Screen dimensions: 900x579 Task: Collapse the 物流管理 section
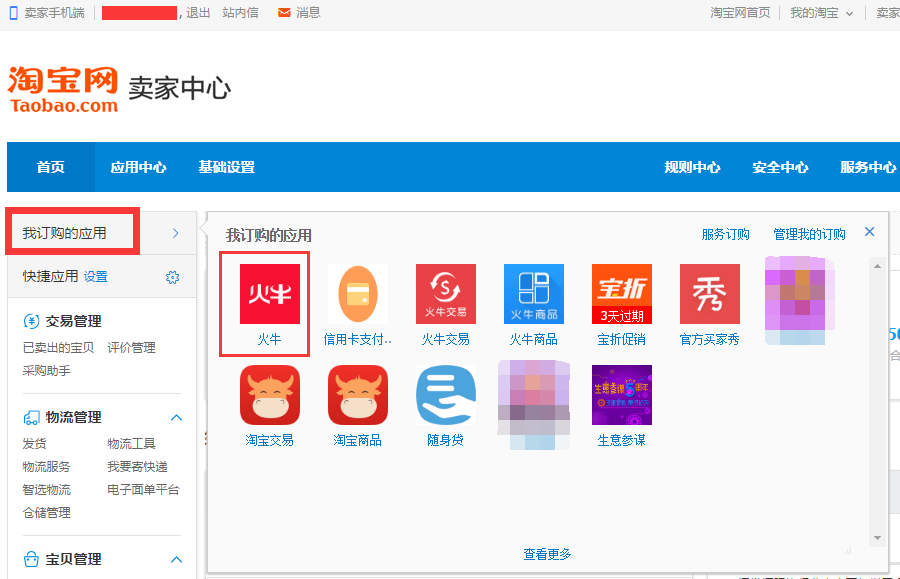point(176,417)
